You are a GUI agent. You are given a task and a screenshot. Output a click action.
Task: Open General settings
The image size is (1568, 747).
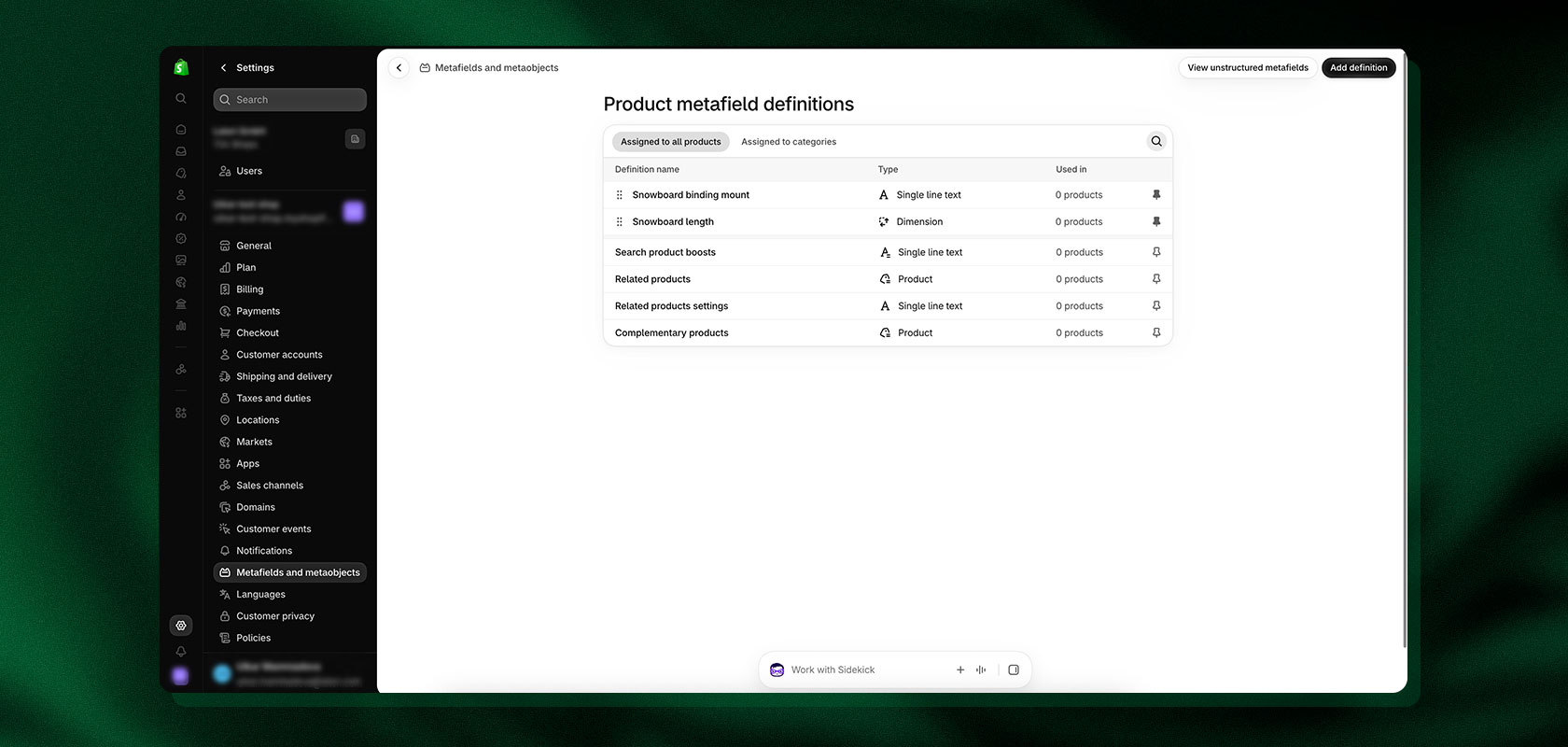click(289, 246)
